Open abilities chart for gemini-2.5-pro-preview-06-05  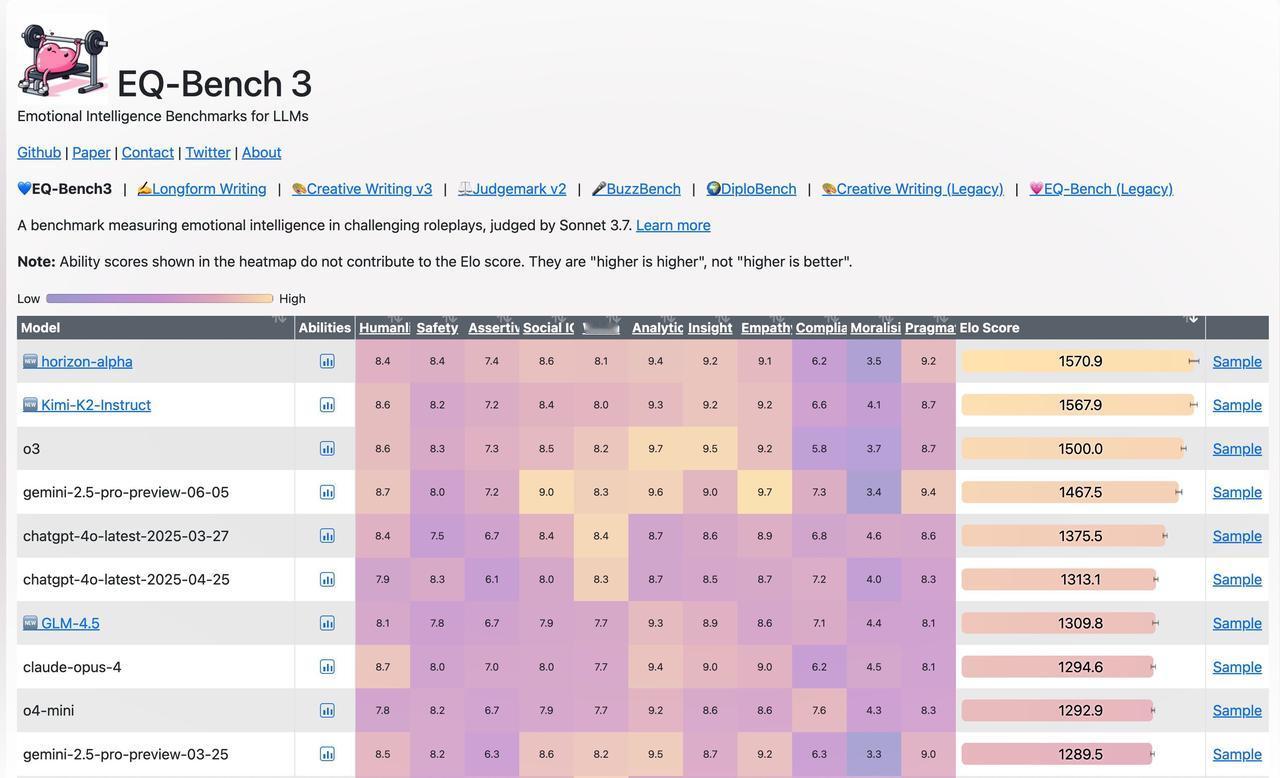point(327,492)
